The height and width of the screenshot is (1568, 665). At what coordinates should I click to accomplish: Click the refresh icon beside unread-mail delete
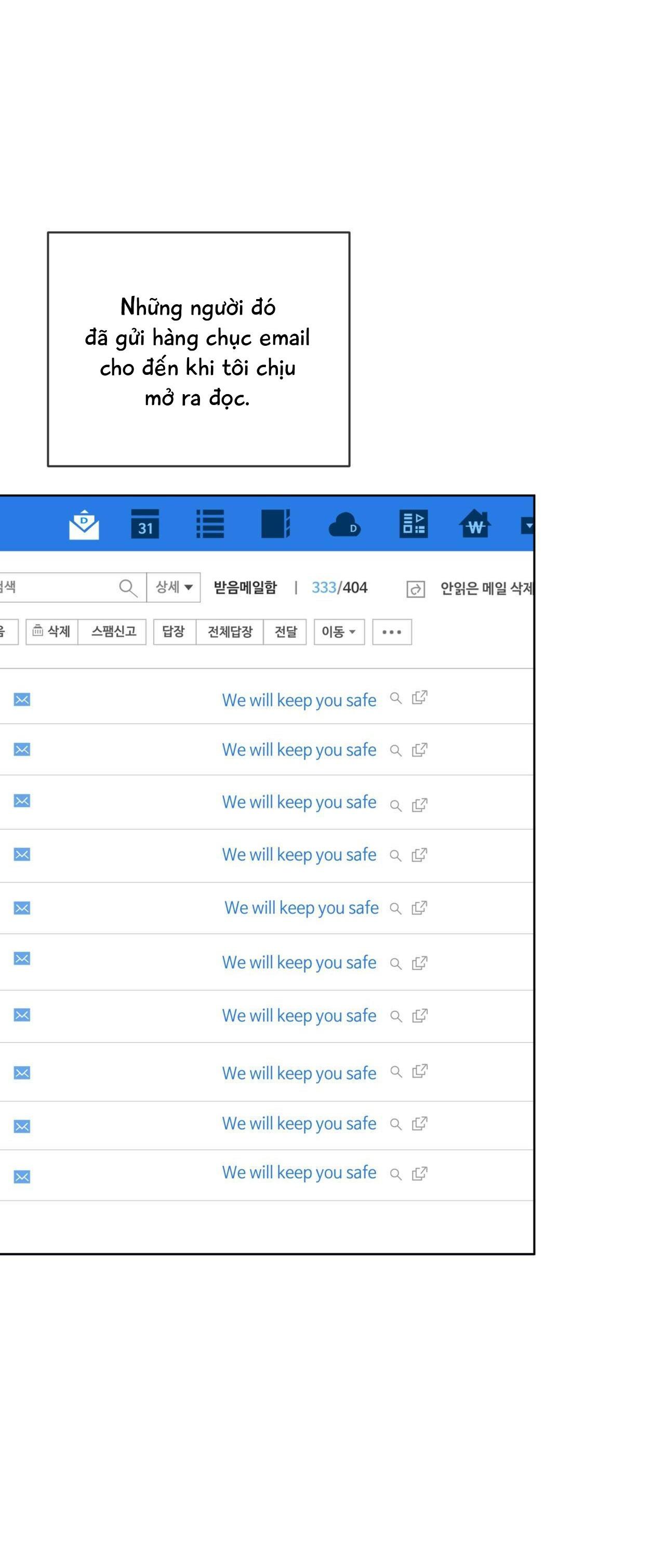pos(415,589)
